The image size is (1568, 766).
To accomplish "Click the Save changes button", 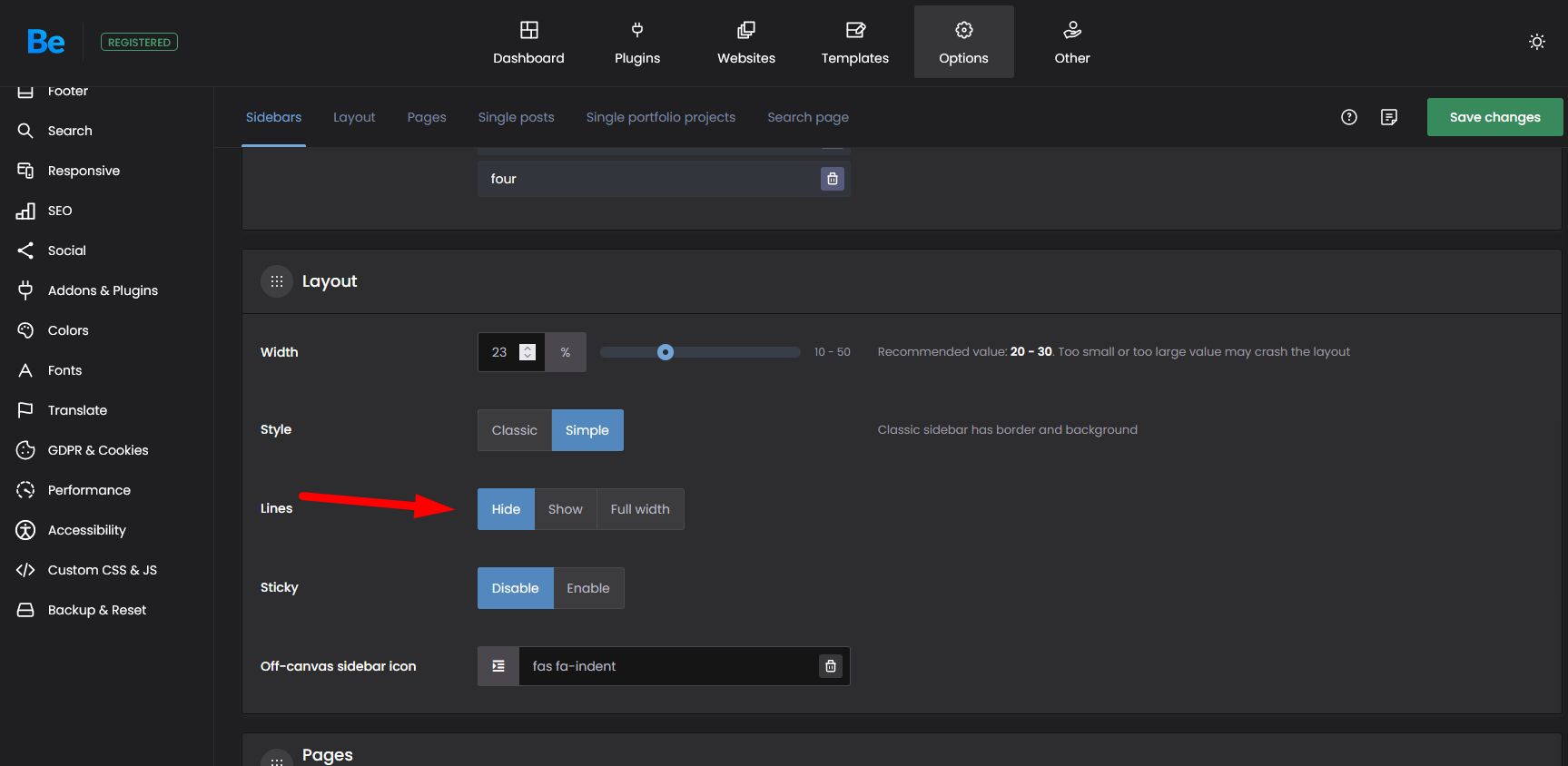I will coord(1494,117).
